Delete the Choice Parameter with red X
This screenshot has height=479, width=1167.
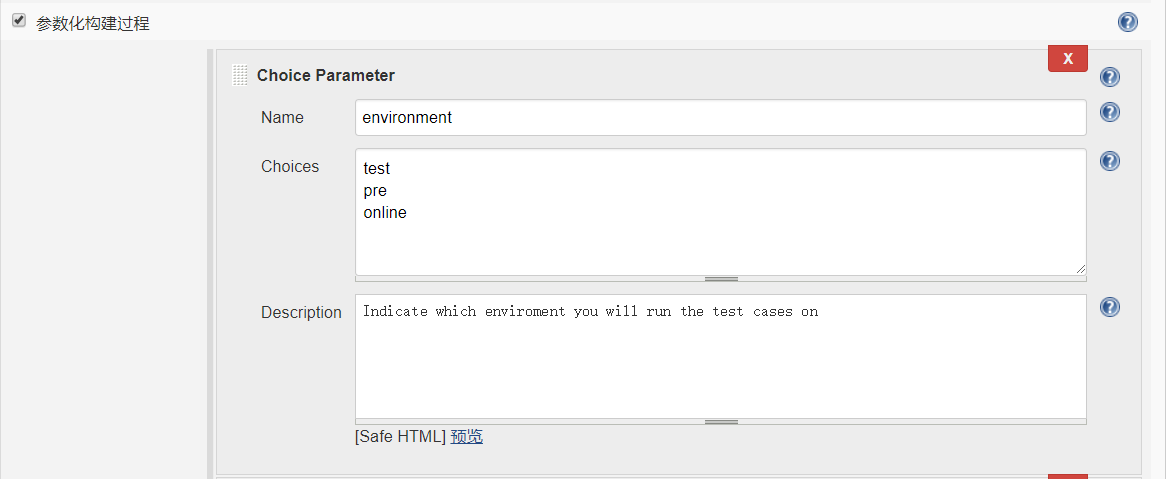[x=1067, y=59]
